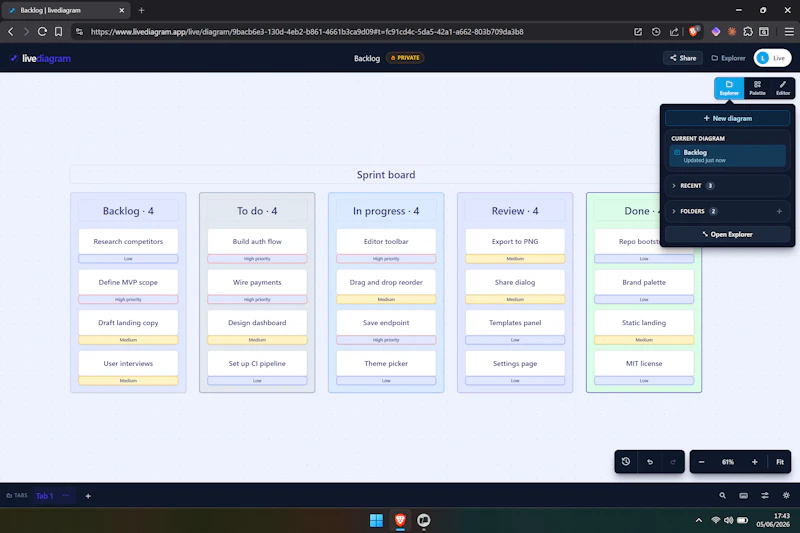The height and width of the screenshot is (533, 800).
Task: Show keyboard shortcuts icon
Action: (744, 495)
